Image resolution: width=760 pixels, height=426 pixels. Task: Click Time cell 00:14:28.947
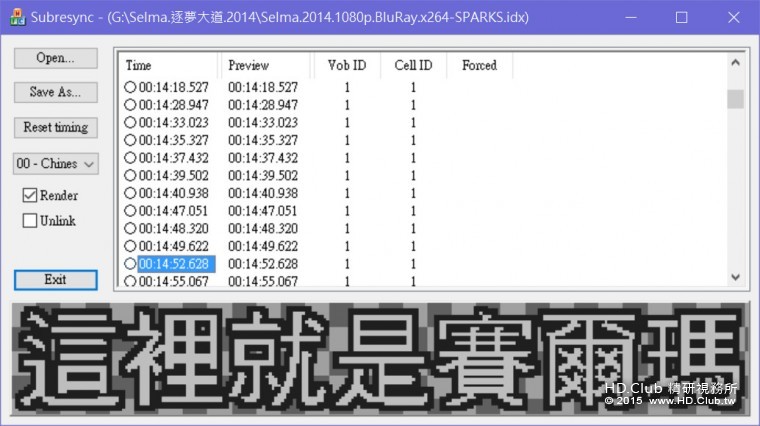pos(174,105)
